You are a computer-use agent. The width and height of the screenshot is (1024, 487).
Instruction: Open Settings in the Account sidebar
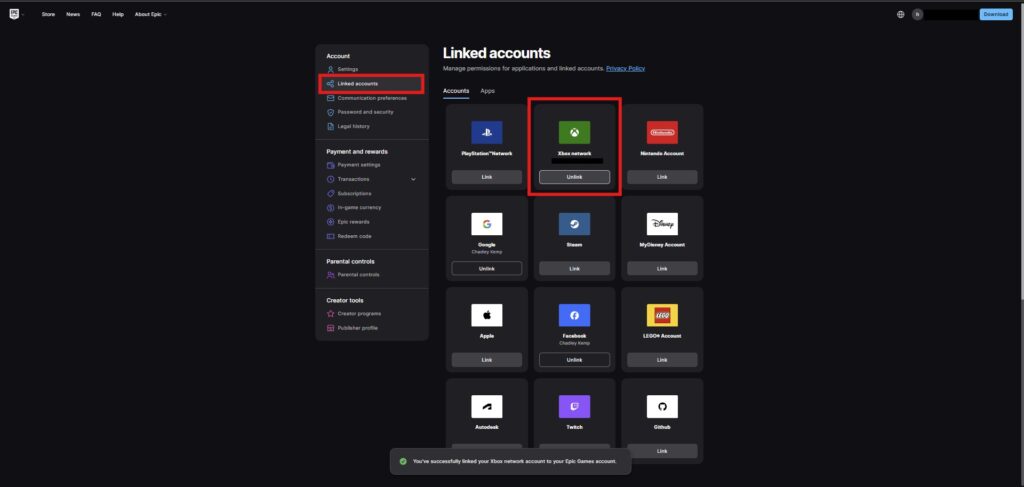coord(347,69)
